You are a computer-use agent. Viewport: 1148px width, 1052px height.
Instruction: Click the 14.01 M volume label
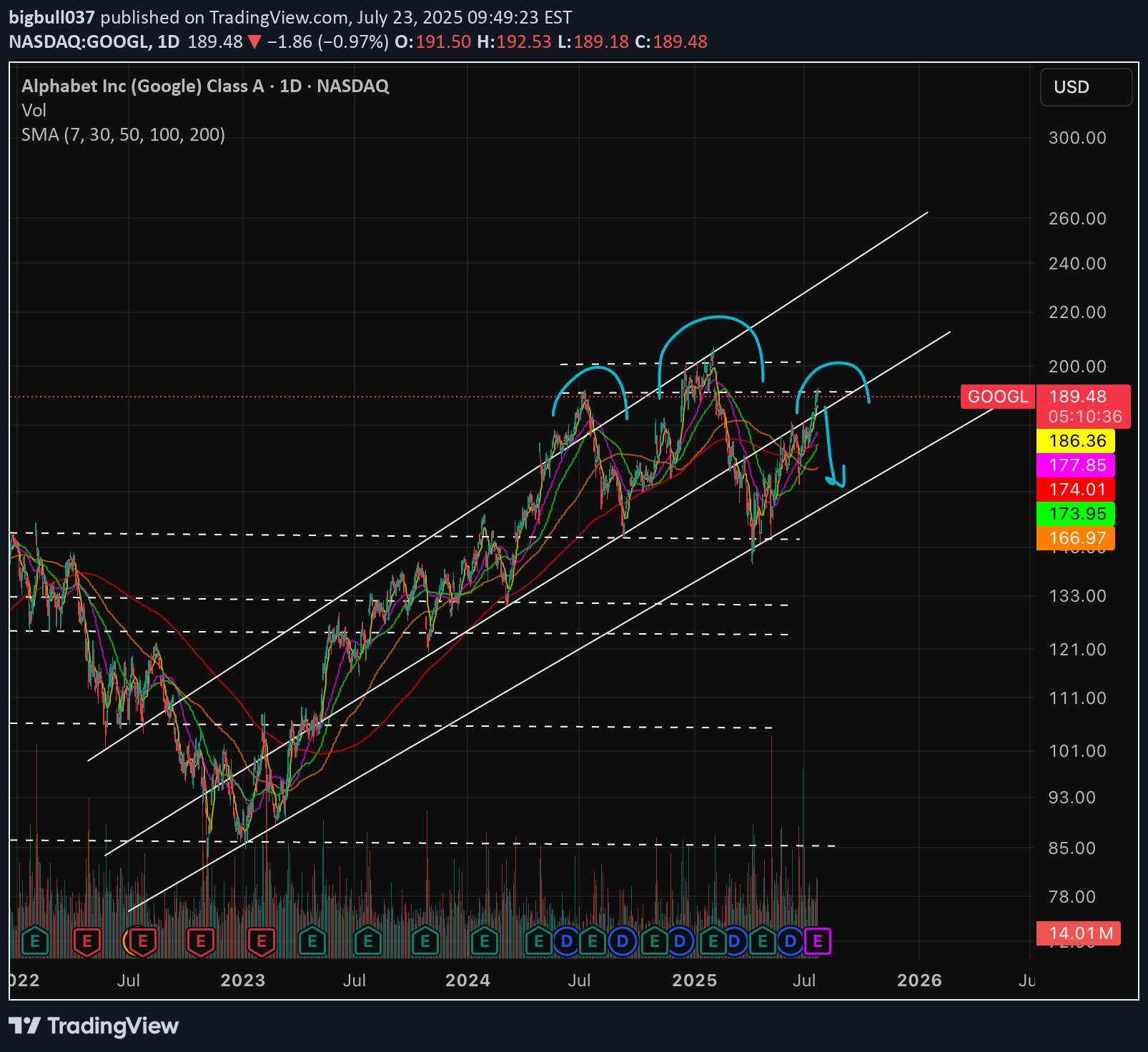1079,933
